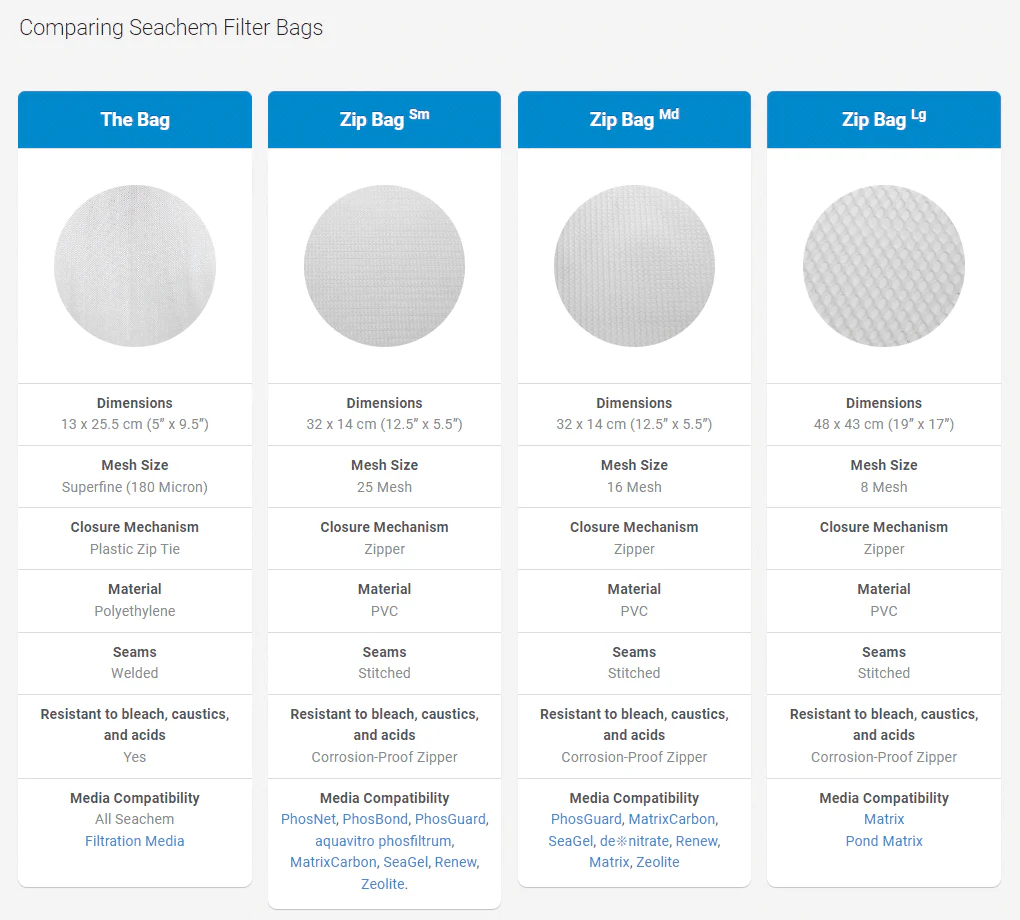1020x920 pixels.
Task: Open the Pond Matrix link
Action: tap(883, 841)
